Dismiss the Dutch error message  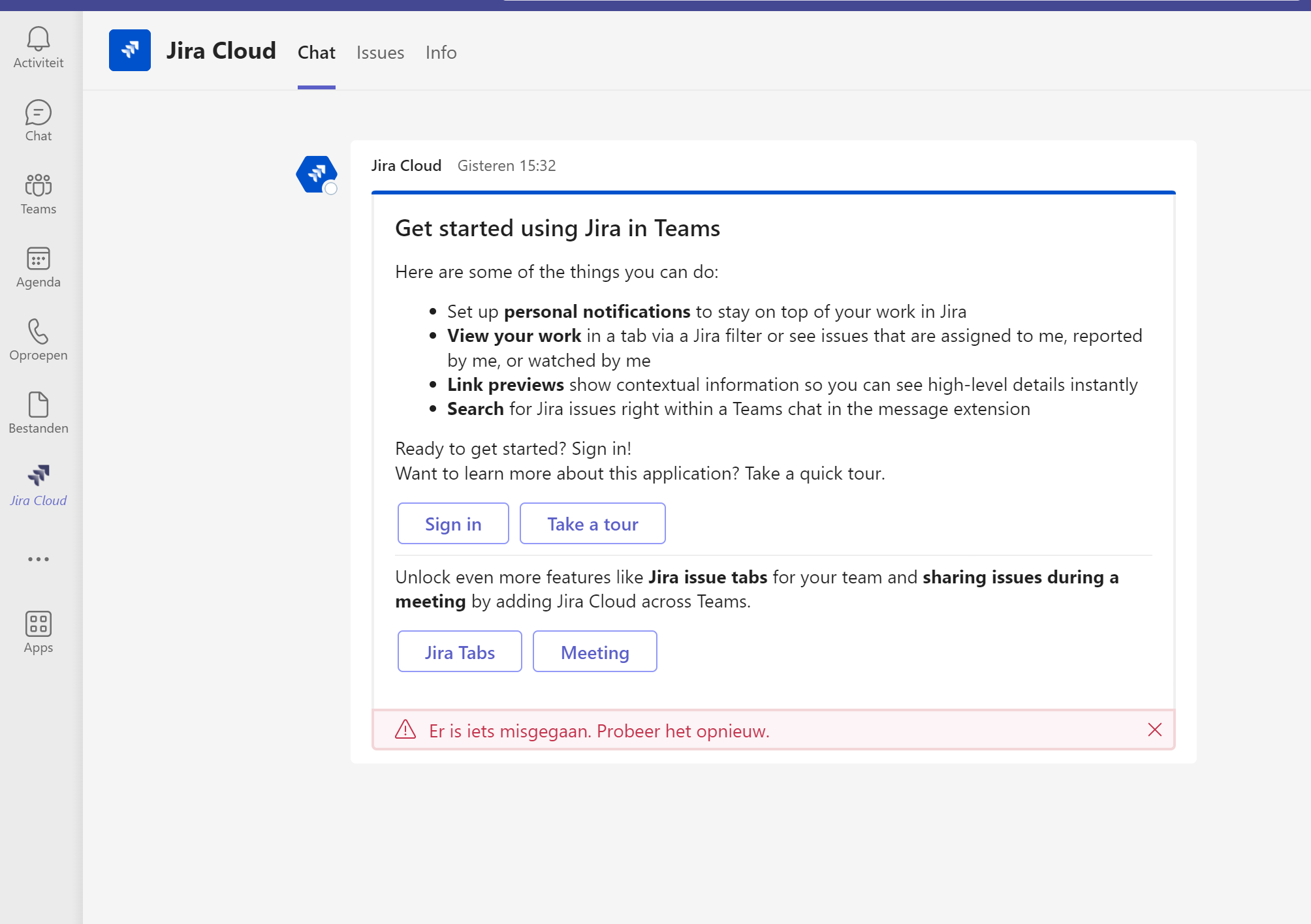(1155, 730)
